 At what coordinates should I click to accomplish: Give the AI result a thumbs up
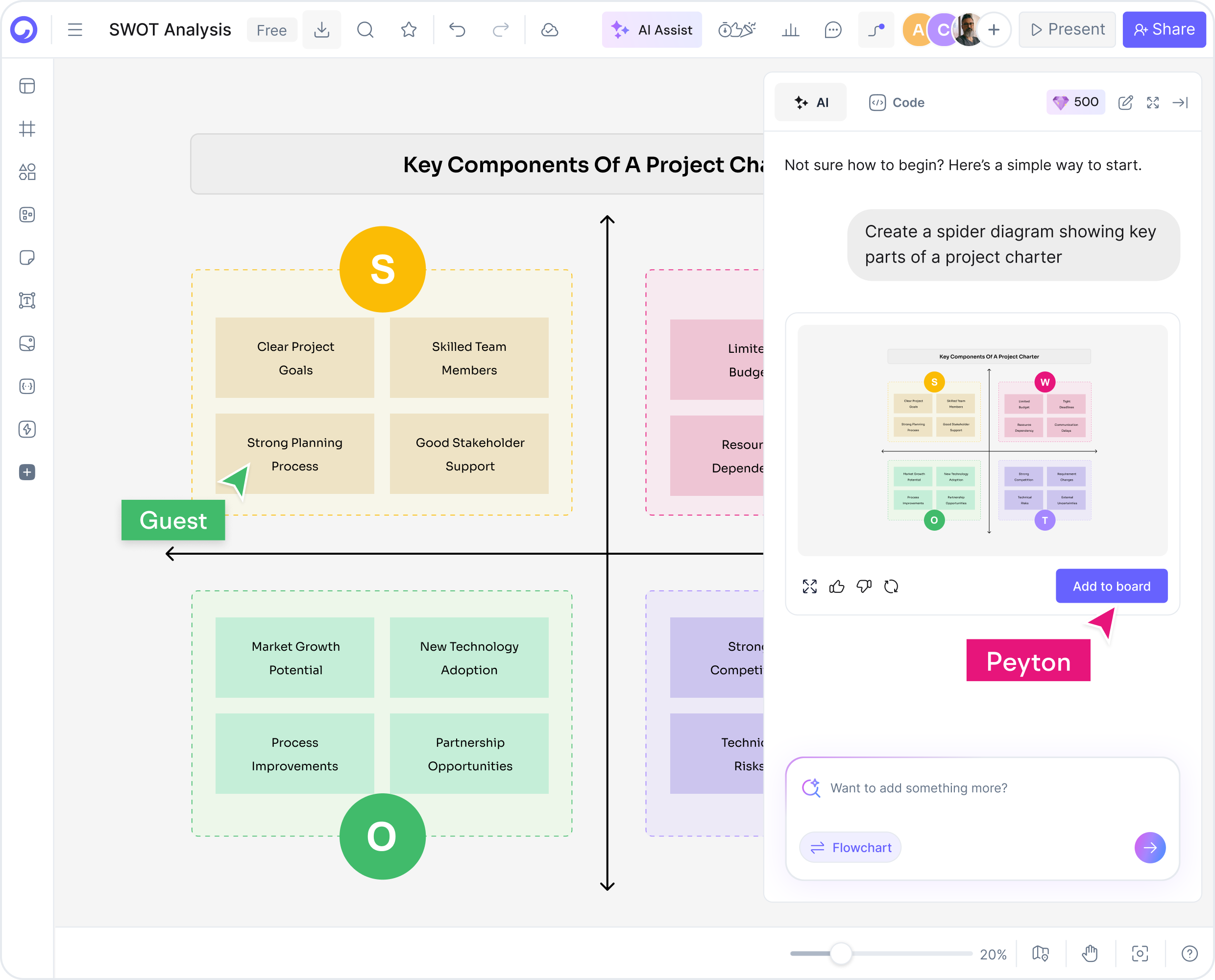[837, 587]
